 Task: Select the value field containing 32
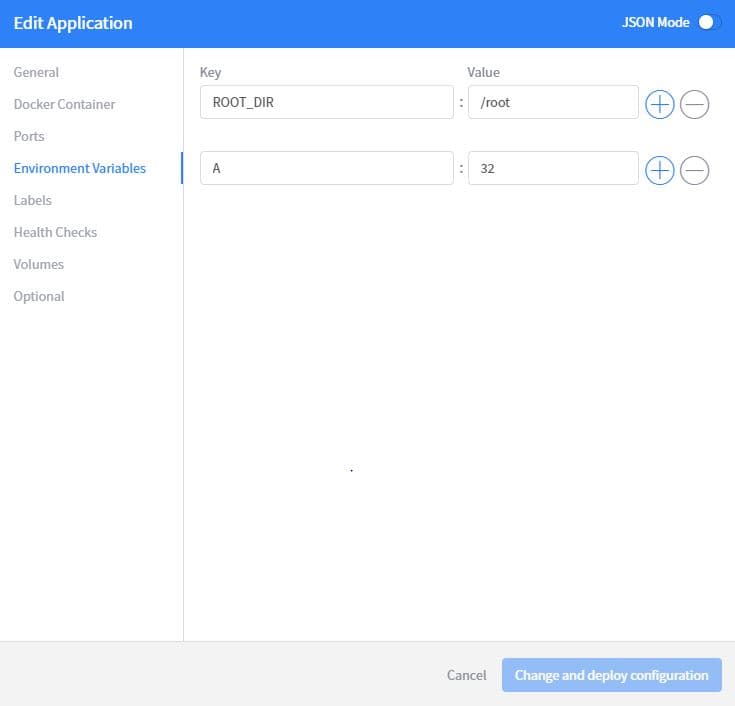tap(552, 169)
